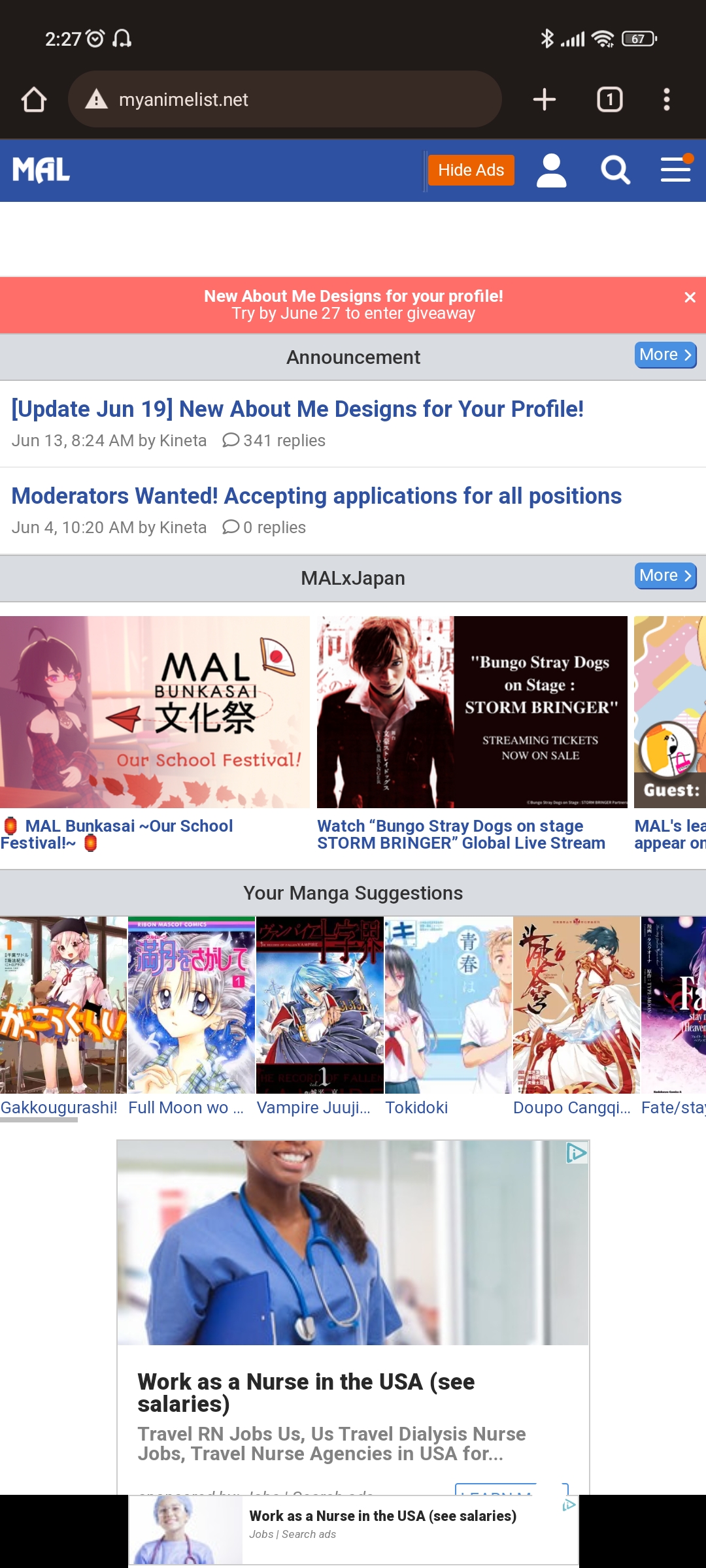Open the MAL logo homepage
Viewport: 706px width, 1568px height.
[x=41, y=171]
